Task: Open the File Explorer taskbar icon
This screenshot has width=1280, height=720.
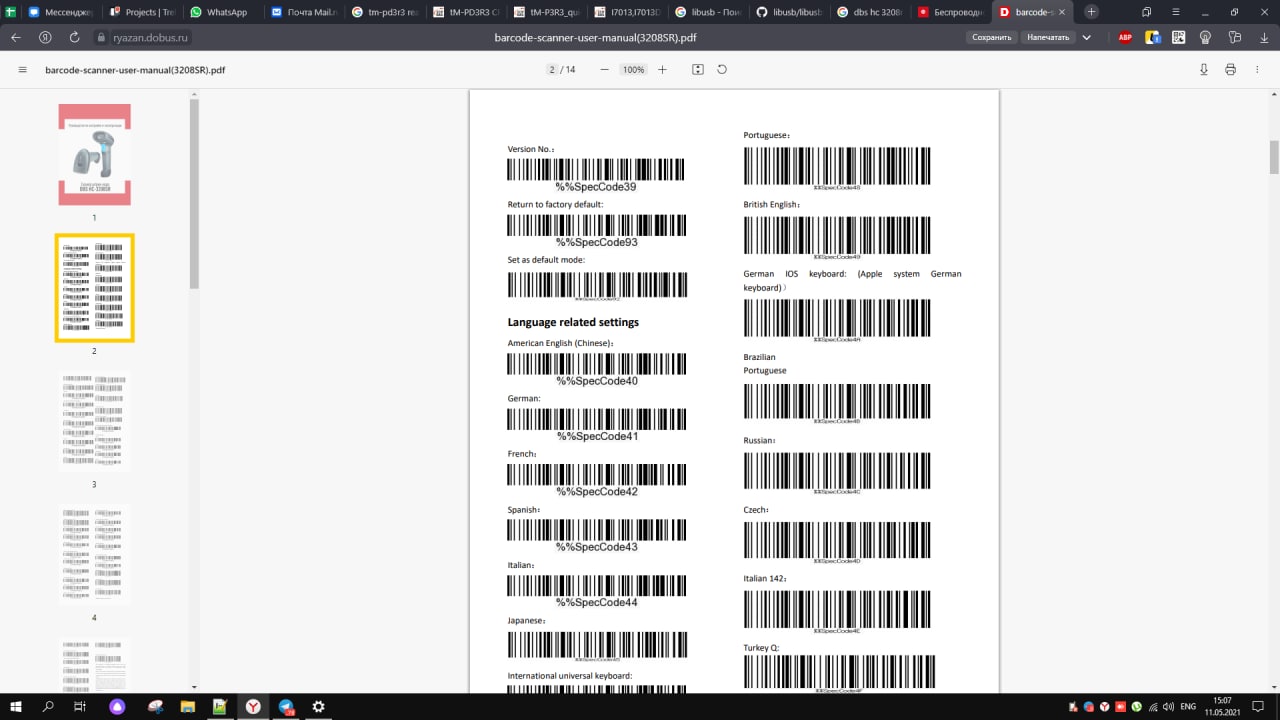Action: pos(187,706)
